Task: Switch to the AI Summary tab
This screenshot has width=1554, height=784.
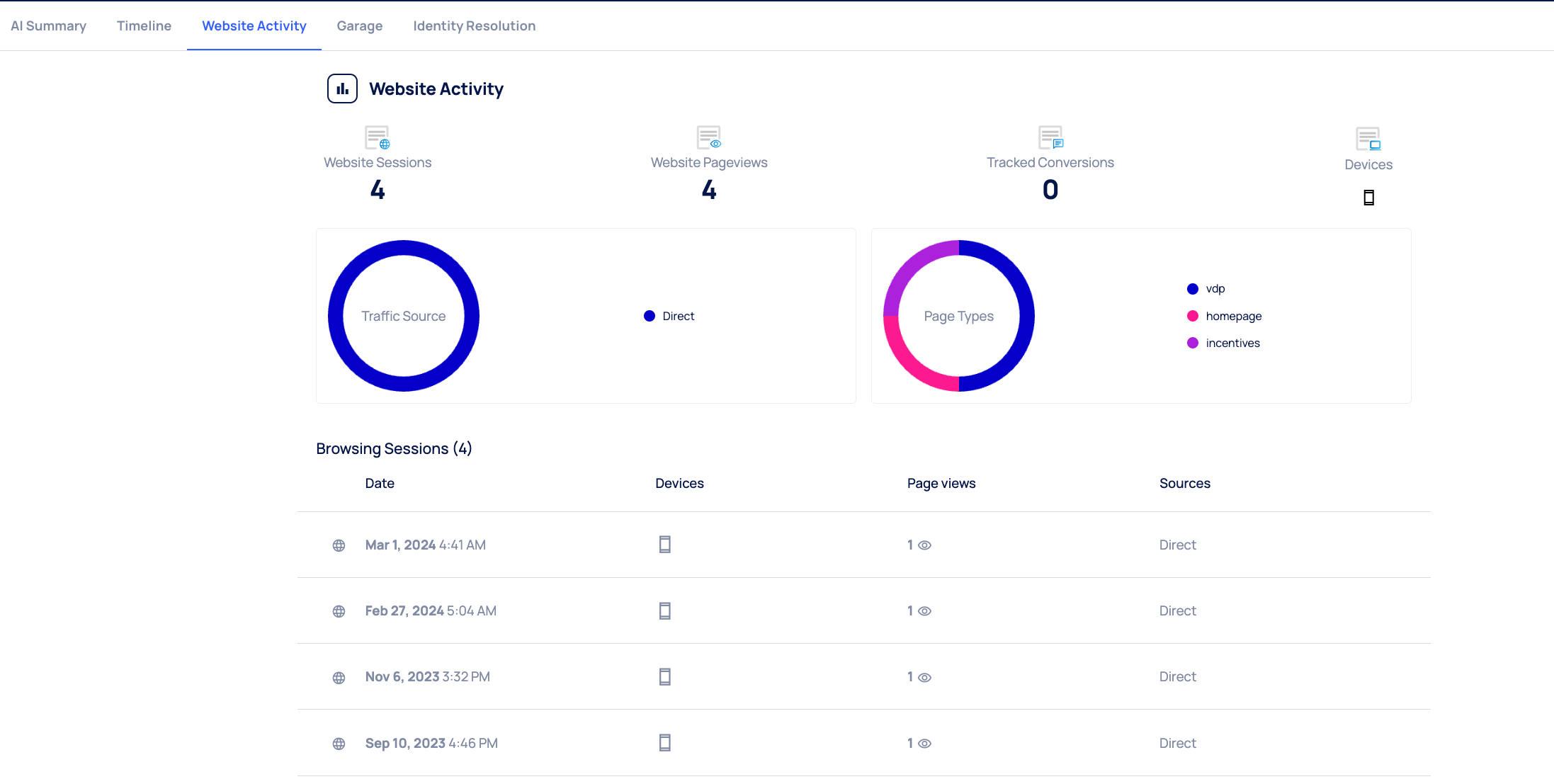Action: click(48, 26)
